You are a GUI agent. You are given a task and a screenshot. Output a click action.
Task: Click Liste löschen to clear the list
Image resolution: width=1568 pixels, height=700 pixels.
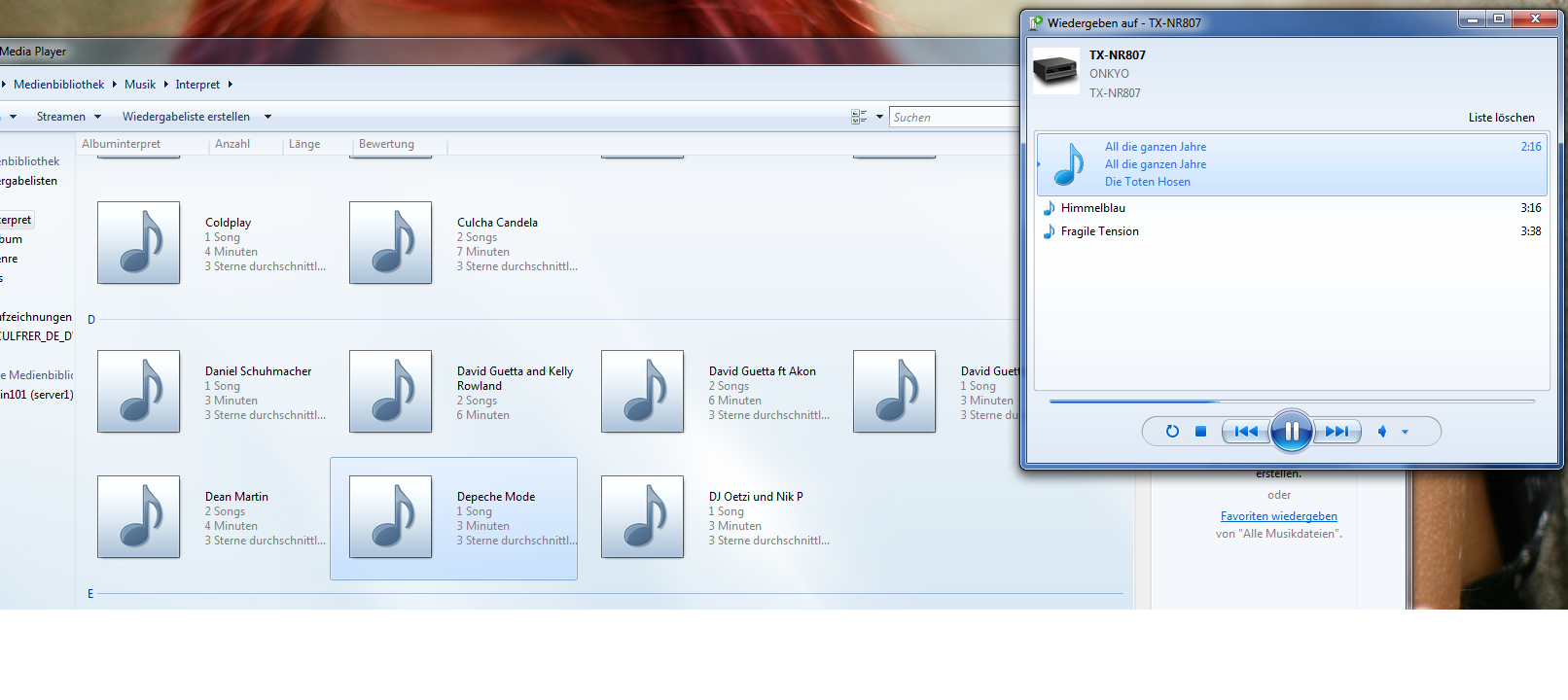point(1501,118)
